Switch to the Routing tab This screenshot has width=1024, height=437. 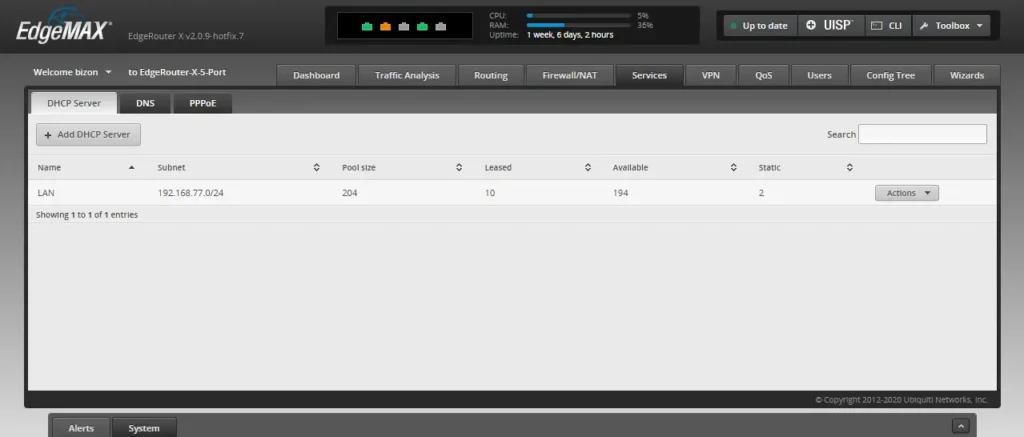490,75
